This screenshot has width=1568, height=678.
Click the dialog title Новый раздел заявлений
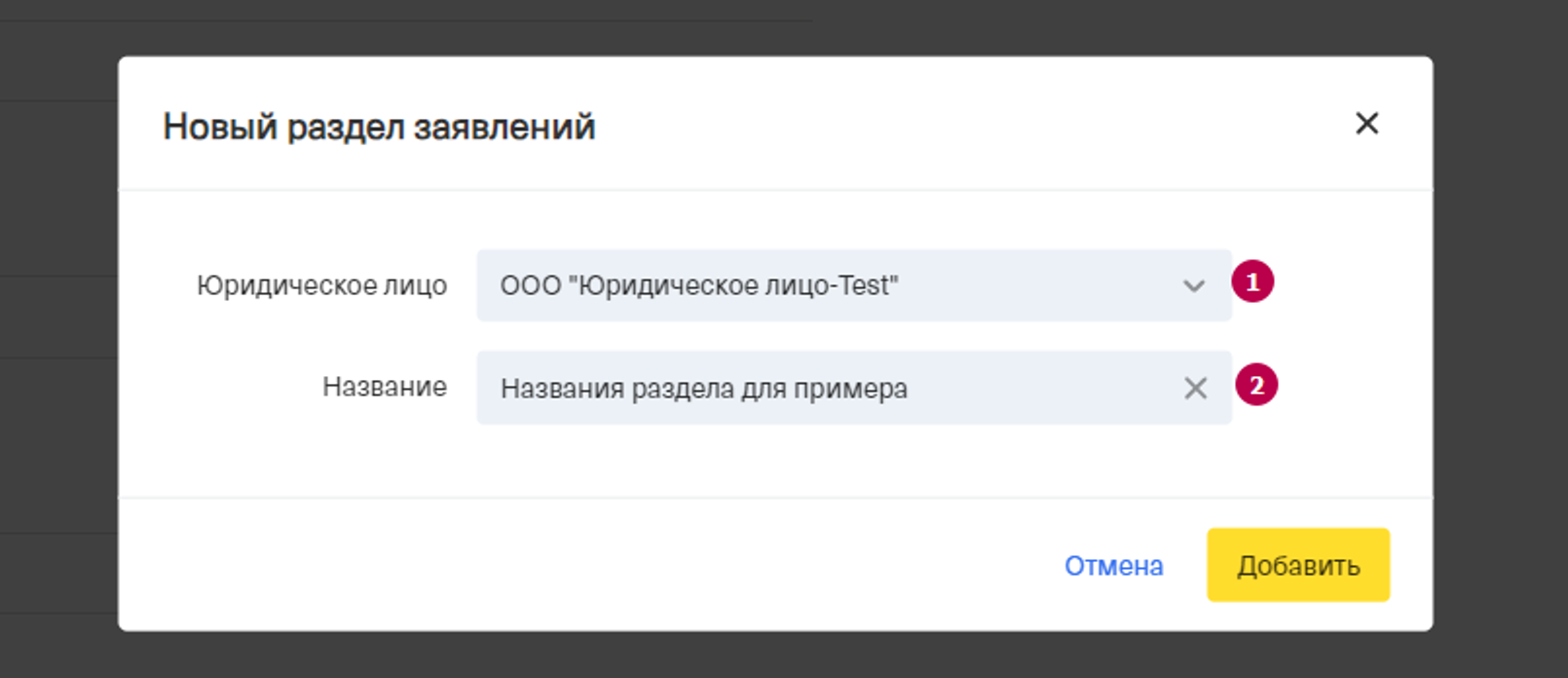(x=379, y=127)
